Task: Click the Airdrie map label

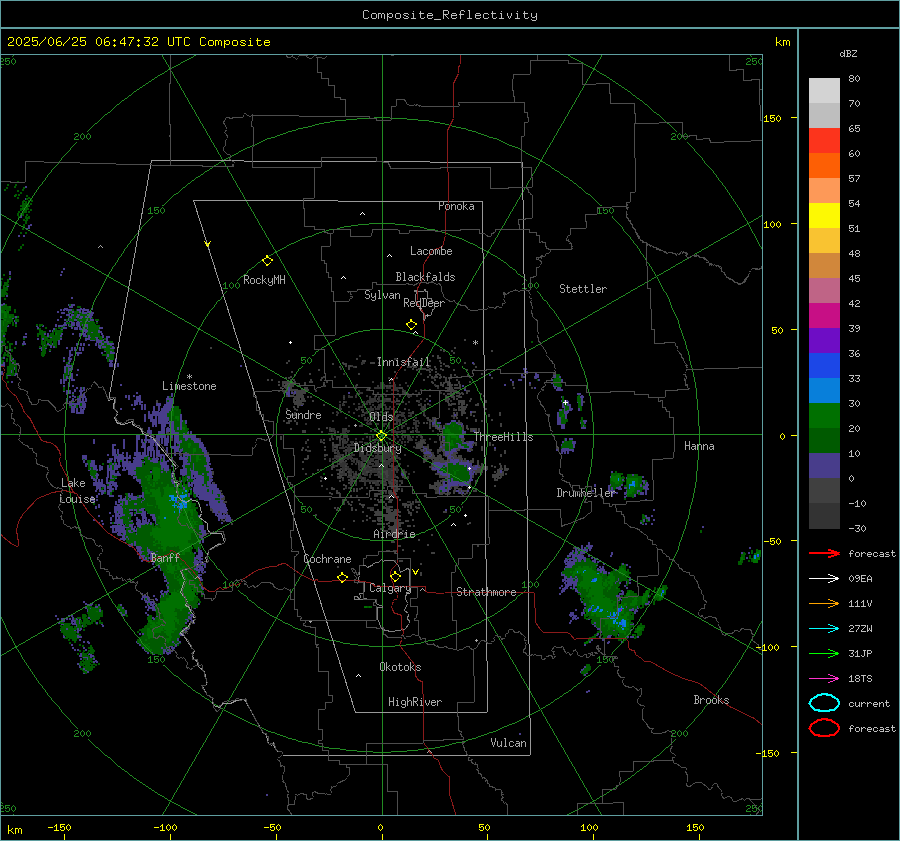Action: (394, 534)
